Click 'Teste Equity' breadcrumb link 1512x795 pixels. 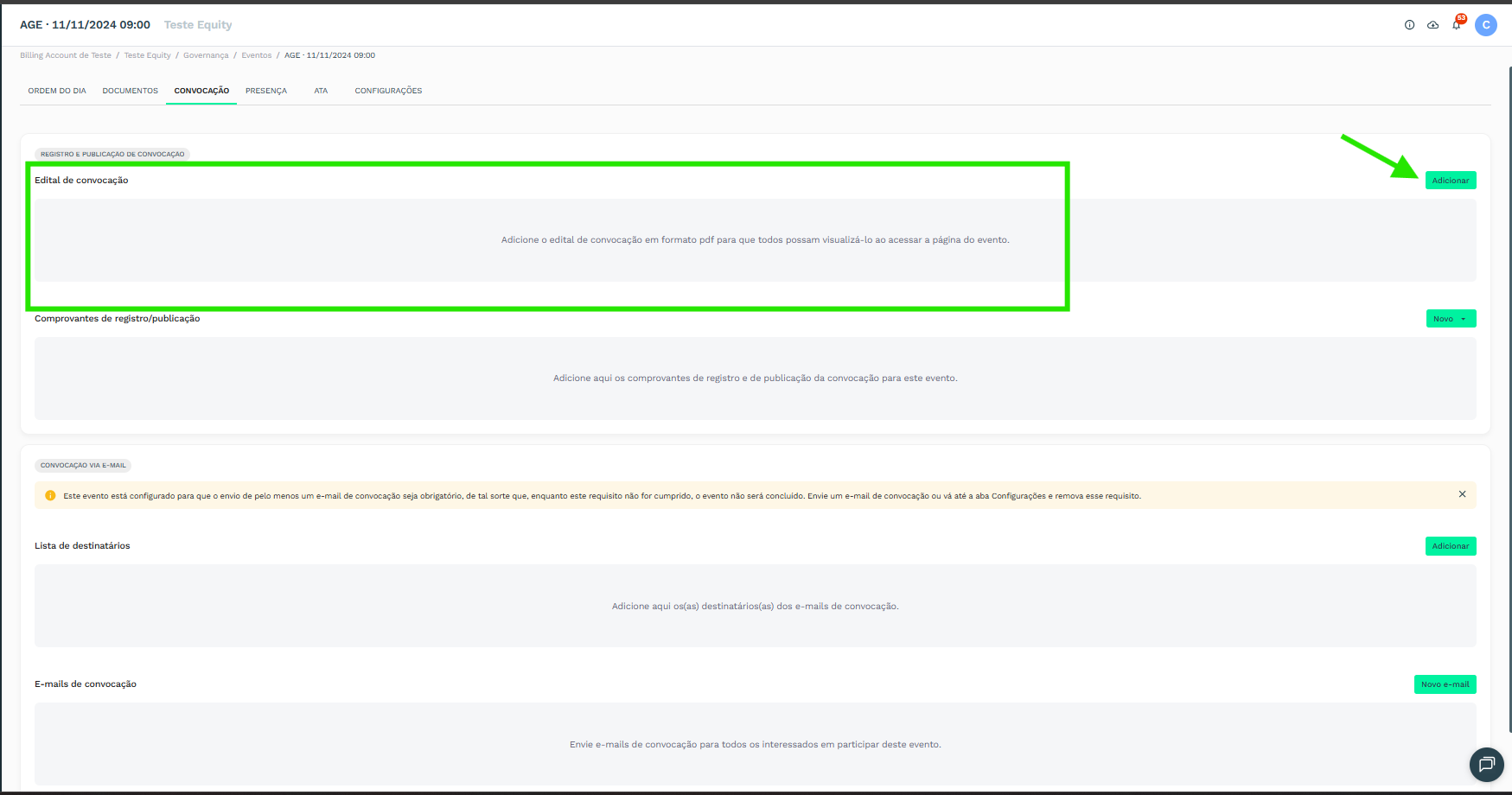(147, 55)
